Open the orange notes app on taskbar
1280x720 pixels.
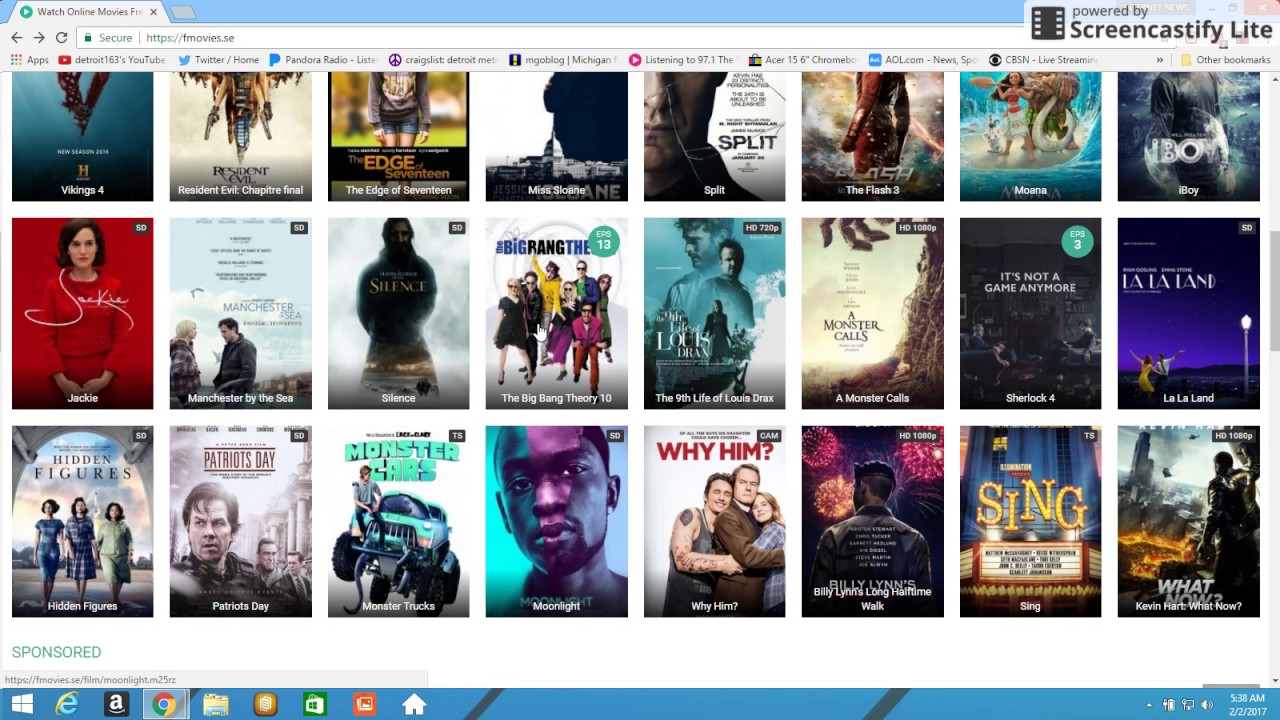coord(265,705)
